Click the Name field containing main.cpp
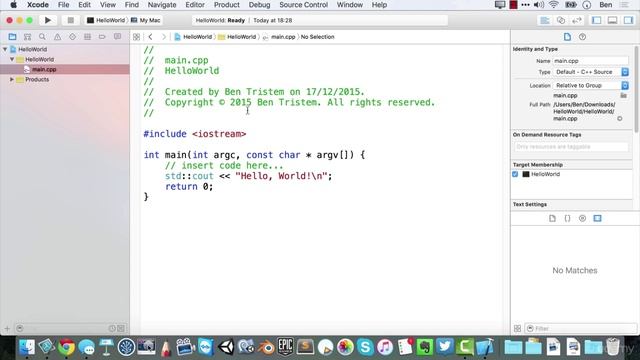Viewport: 640px width, 360px height. tap(590, 61)
